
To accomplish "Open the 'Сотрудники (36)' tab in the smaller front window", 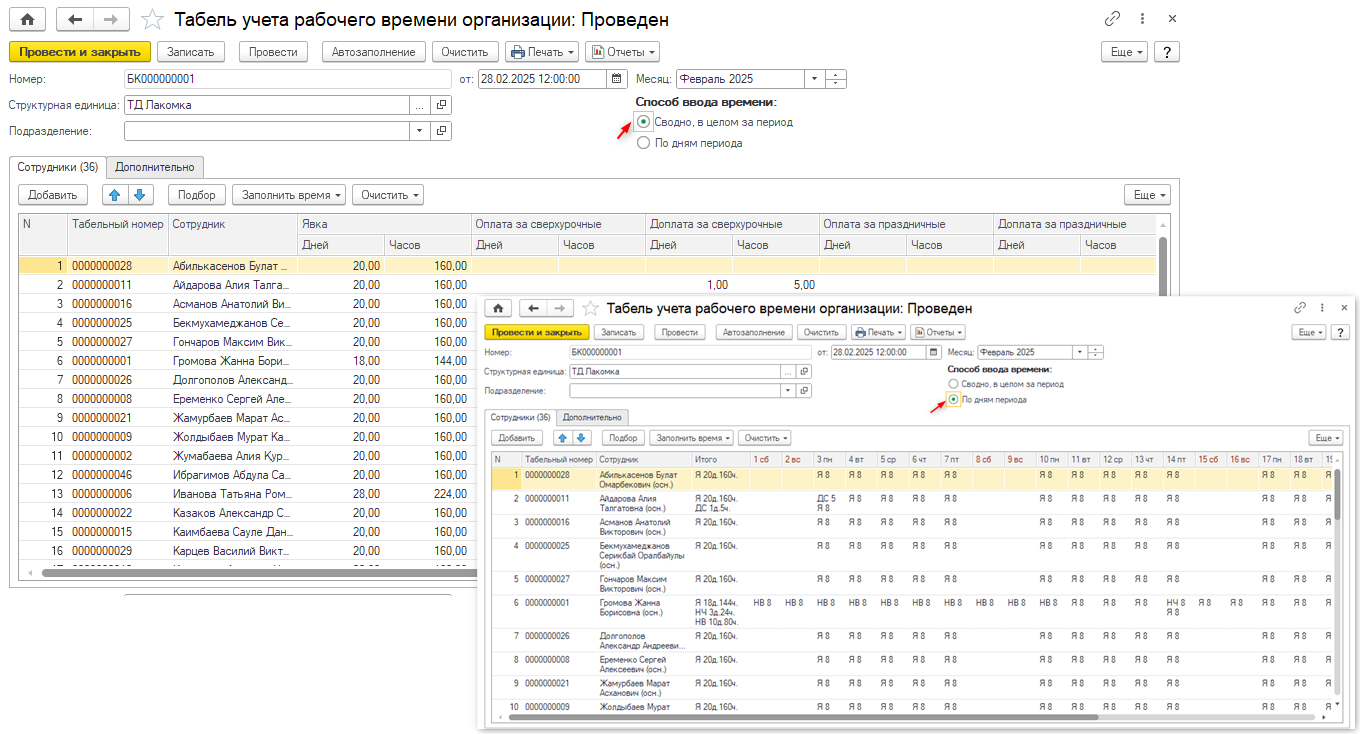I will click(x=518, y=417).
